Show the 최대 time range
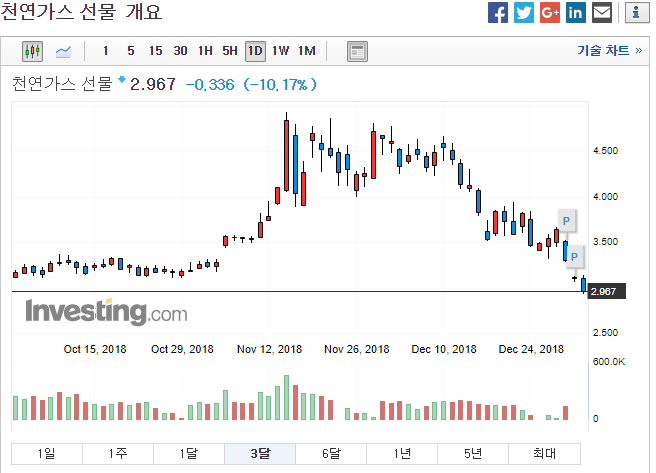This screenshot has height=473, width=656. (544, 453)
